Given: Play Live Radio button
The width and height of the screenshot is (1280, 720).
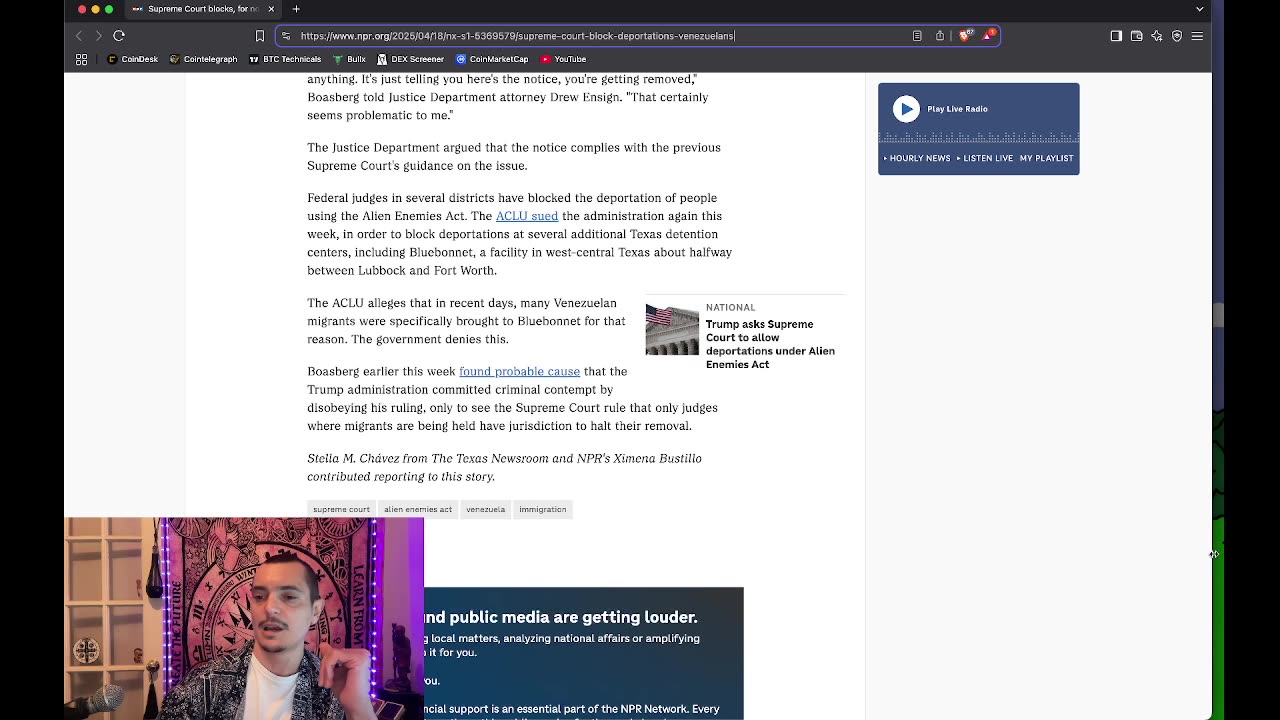Looking at the screenshot, I should (x=906, y=109).
